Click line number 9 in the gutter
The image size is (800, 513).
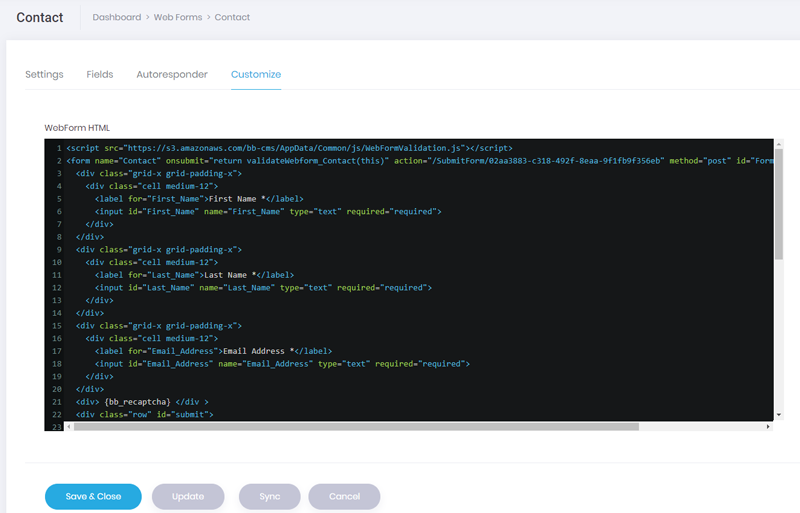(x=59, y=250)
